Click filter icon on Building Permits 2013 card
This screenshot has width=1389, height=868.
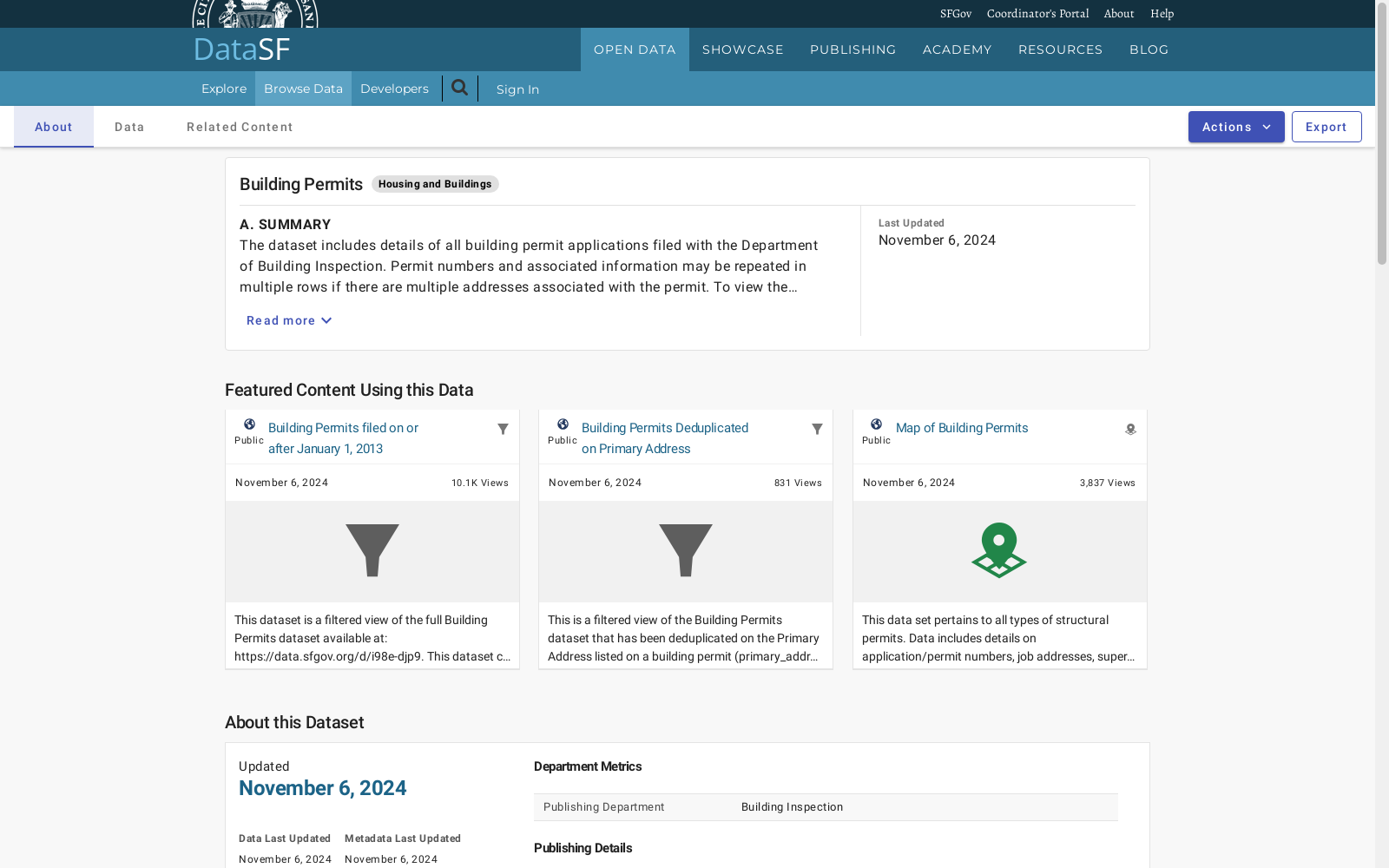pos(503,429)
